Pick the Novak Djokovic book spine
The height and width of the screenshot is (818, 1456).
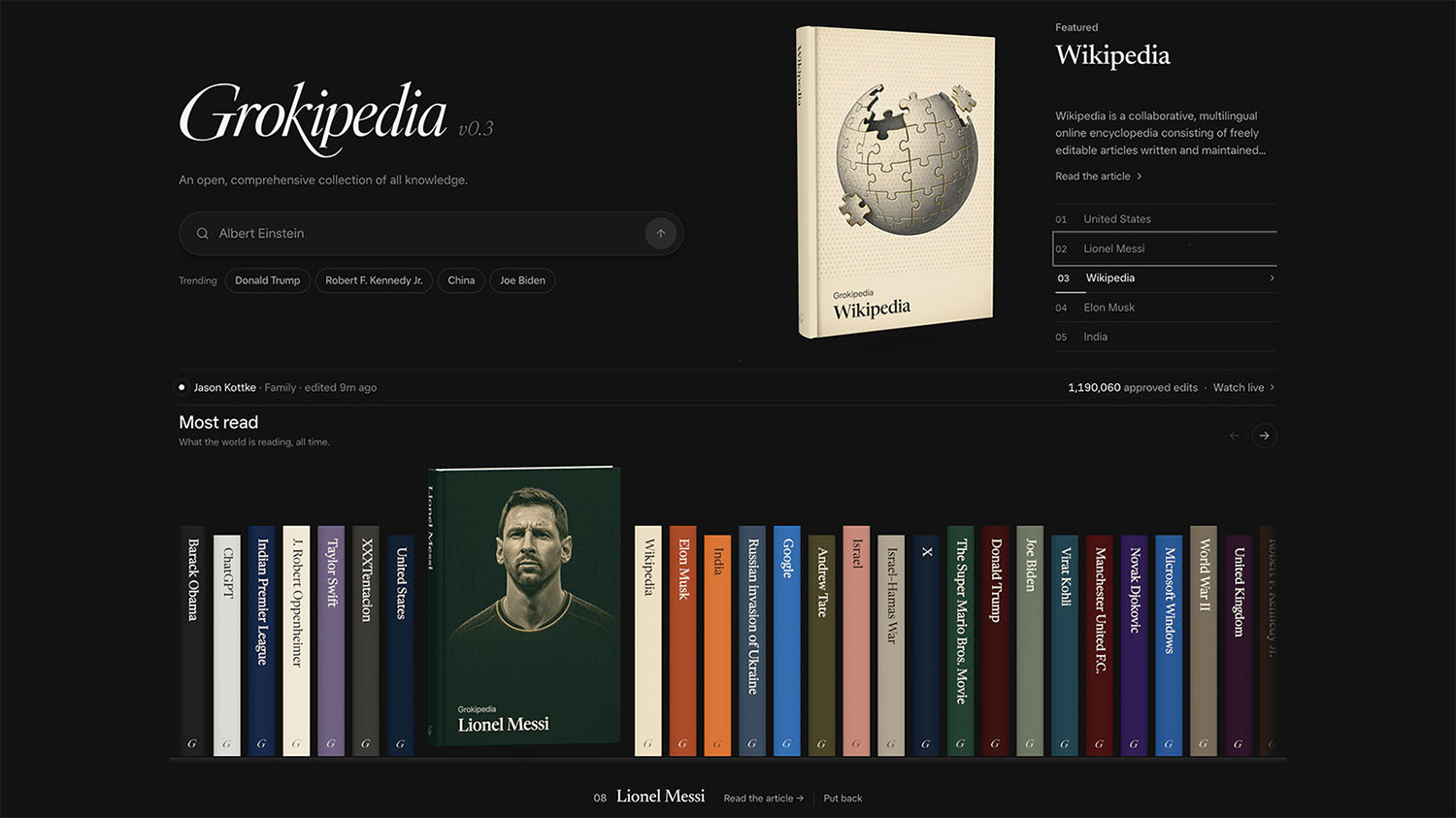[1135, 645]
